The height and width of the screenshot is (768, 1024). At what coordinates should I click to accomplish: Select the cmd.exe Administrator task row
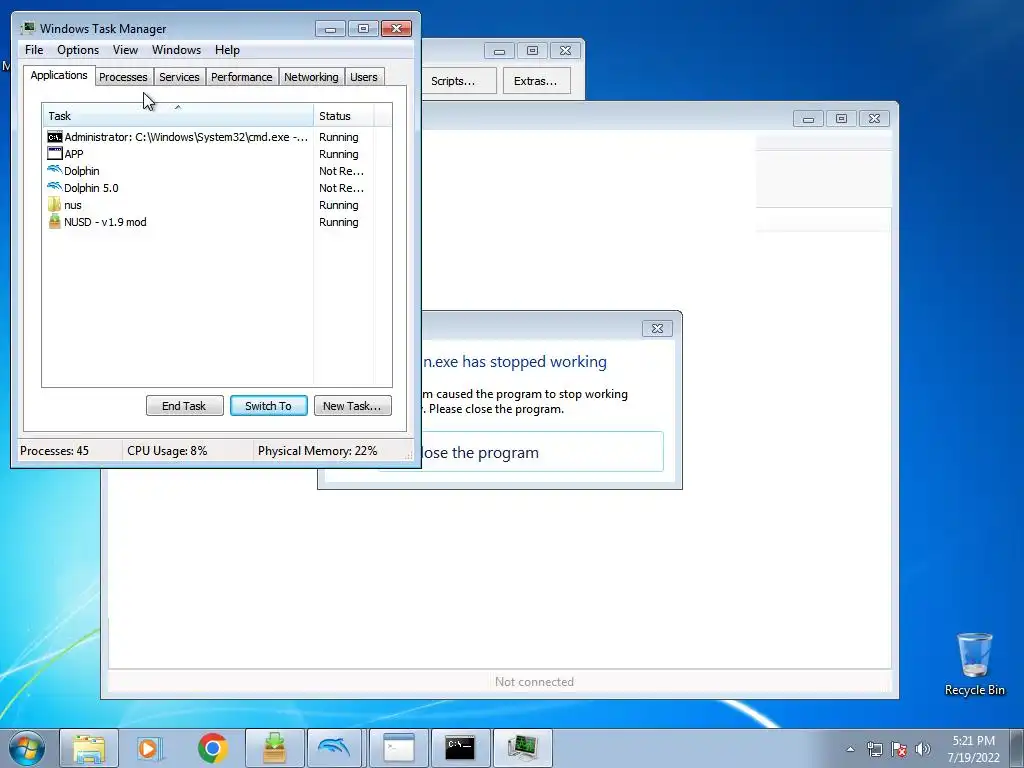click(217, 137)
